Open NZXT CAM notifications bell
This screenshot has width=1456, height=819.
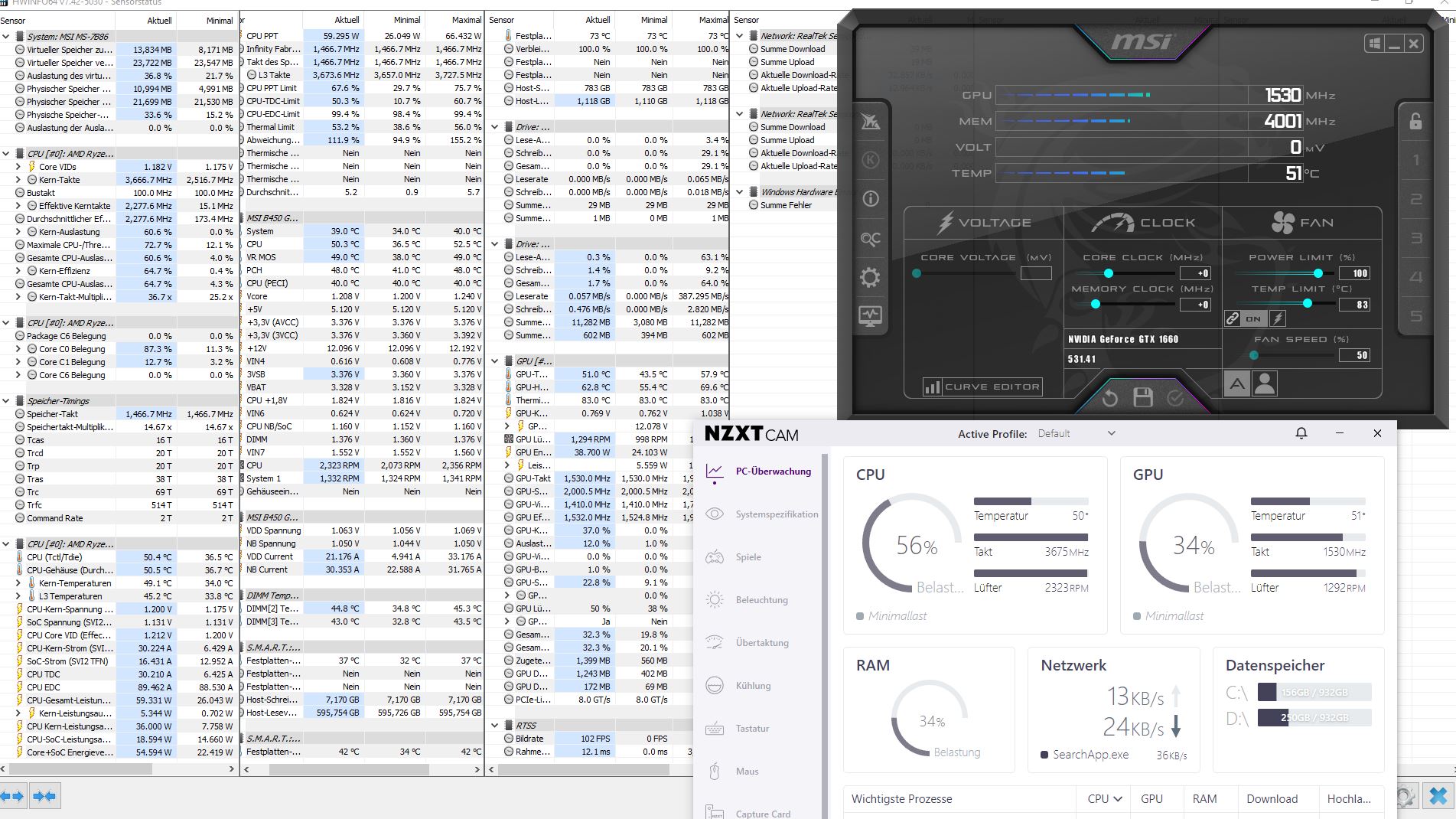click(x=1301, y=433)
